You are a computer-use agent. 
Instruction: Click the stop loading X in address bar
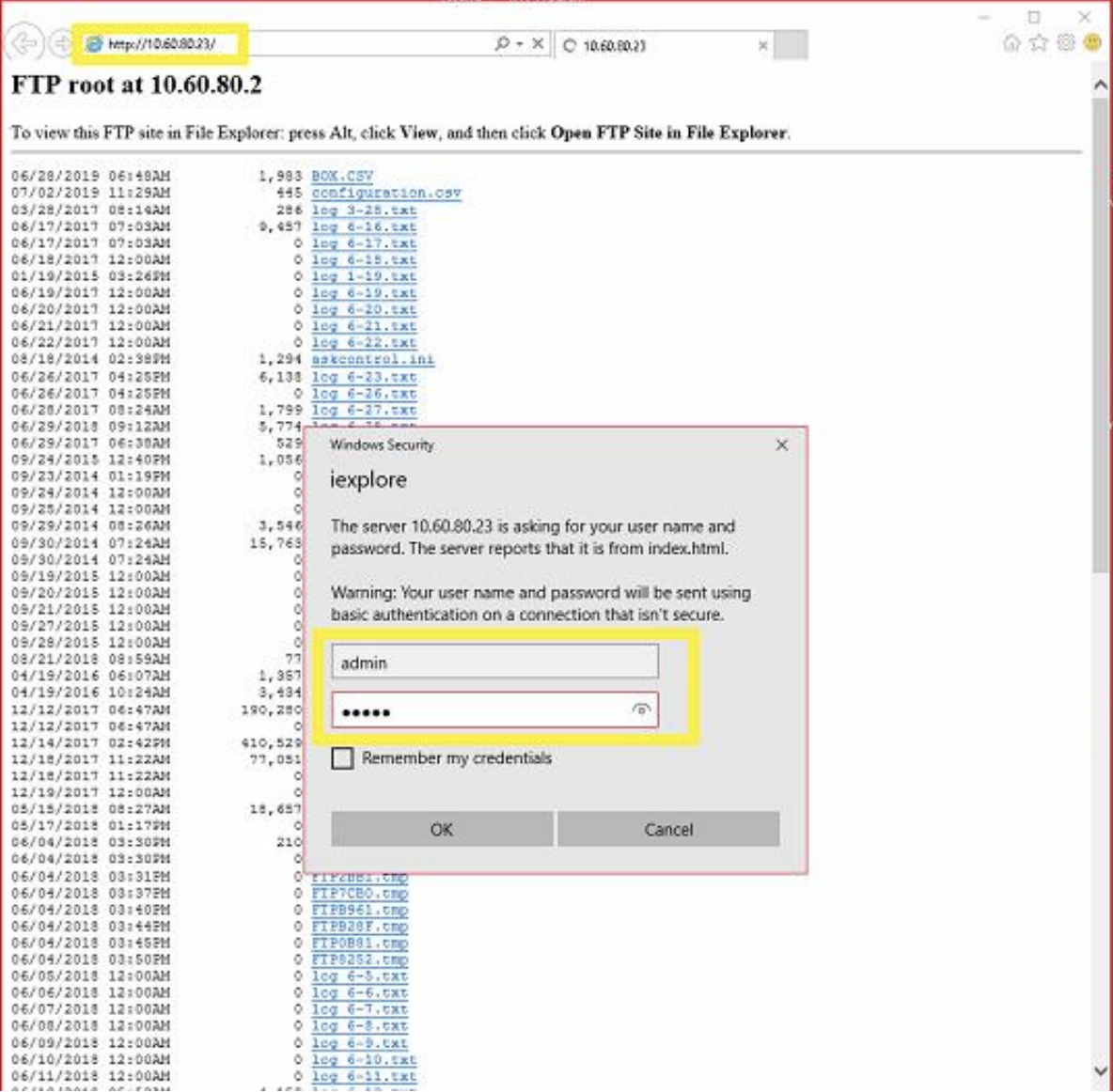[538, 44]
